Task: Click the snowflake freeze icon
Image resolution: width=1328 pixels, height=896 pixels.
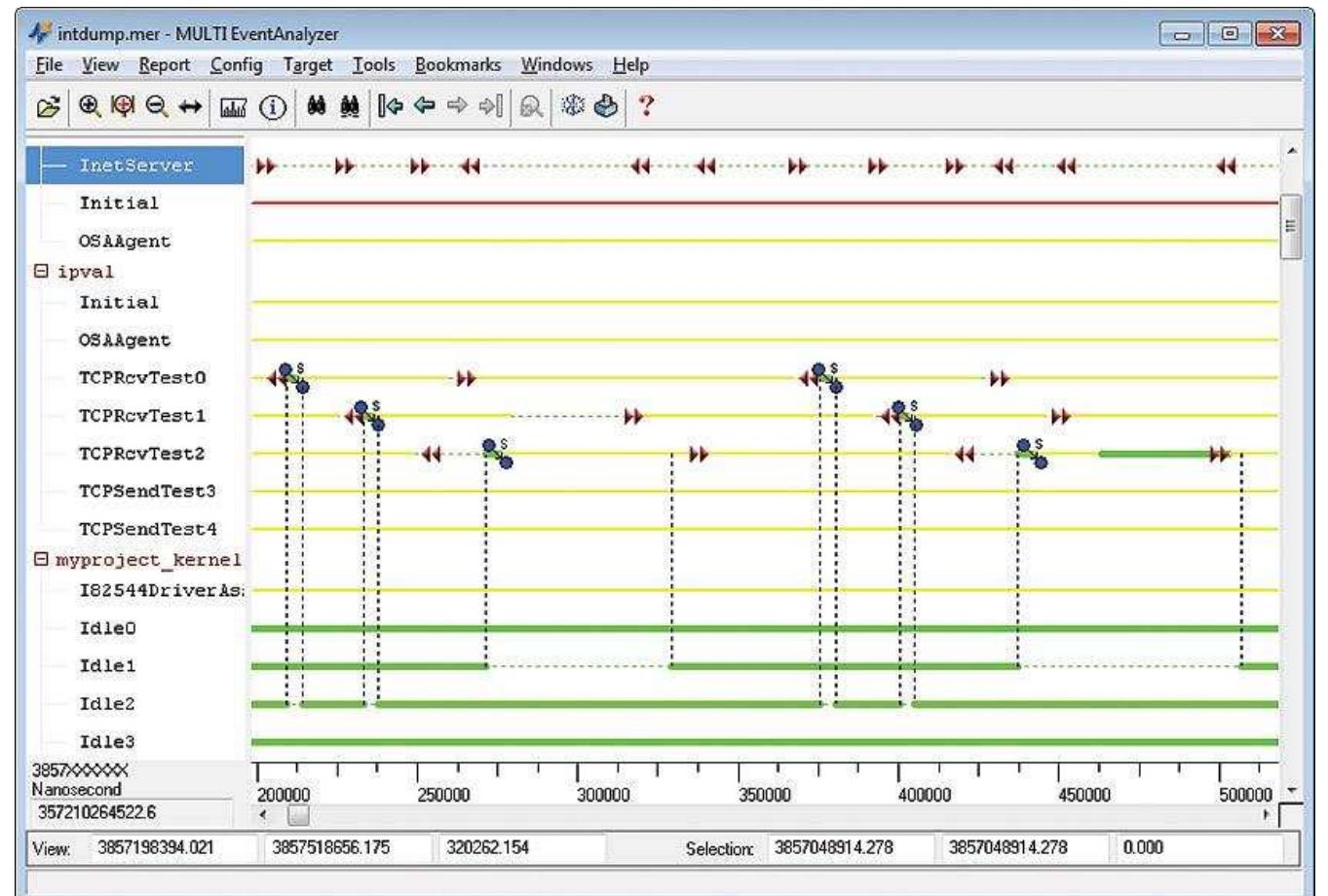Action: pyautogui.click(x=573, y=107)
